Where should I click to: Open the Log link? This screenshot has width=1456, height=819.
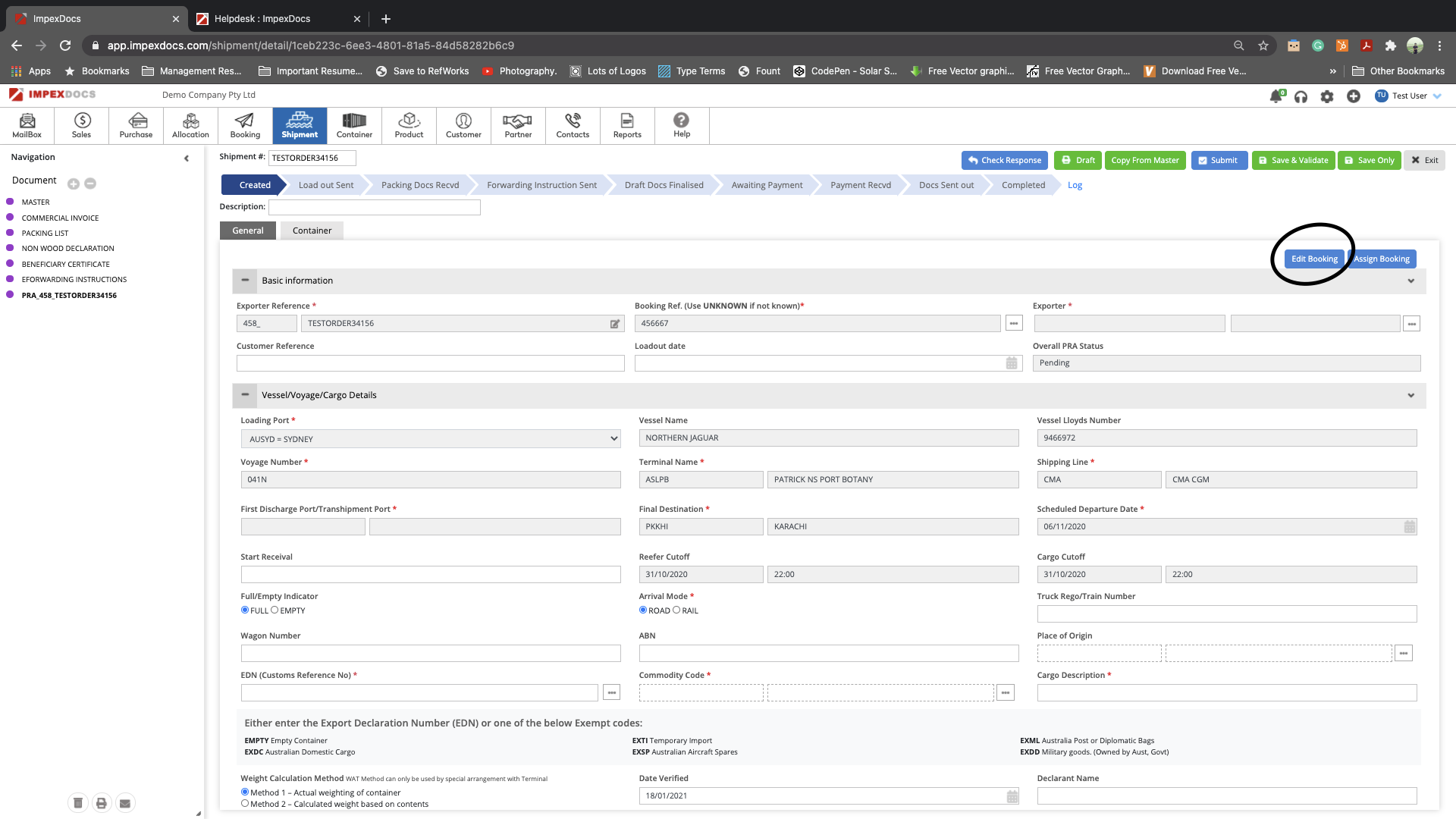click(1075, 185)
